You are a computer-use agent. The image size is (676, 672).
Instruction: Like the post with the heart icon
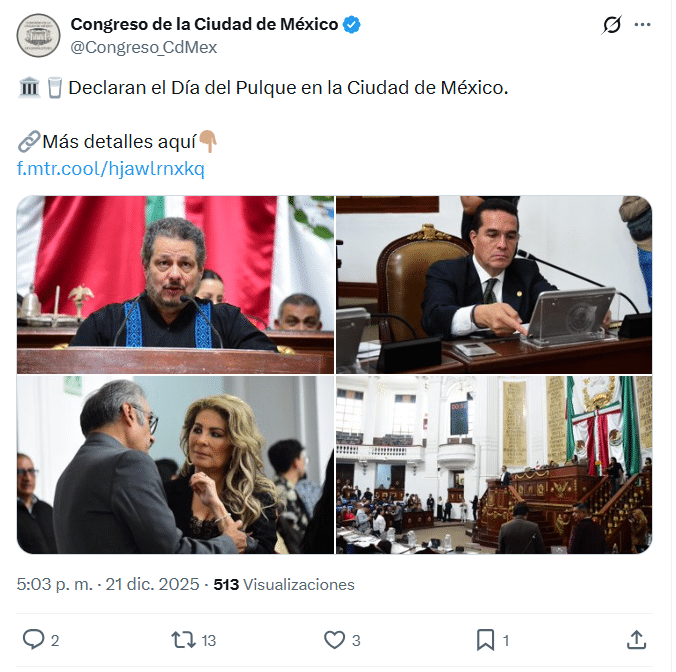point(335,640)
